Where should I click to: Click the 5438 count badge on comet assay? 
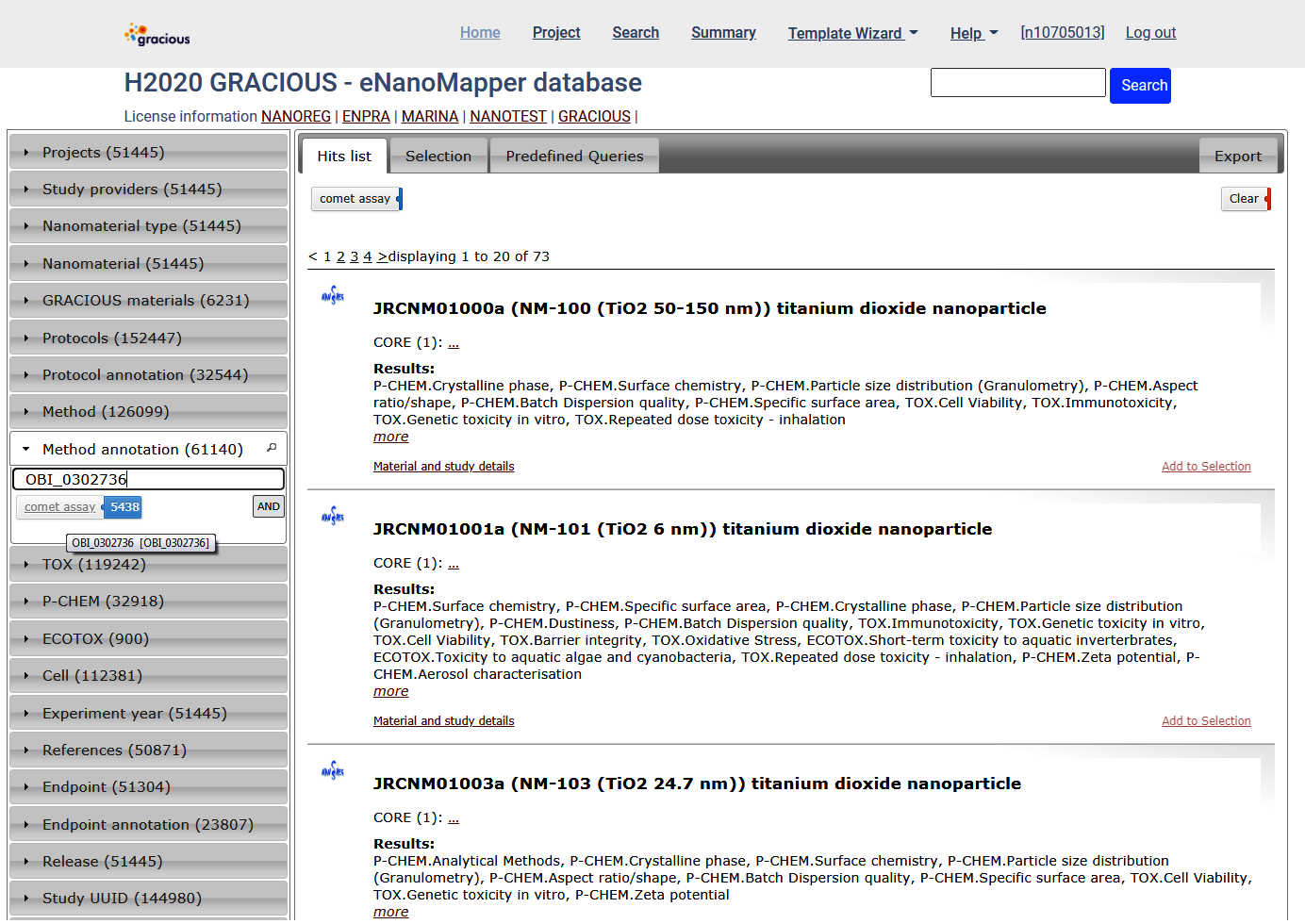click(x=124, y=507)
